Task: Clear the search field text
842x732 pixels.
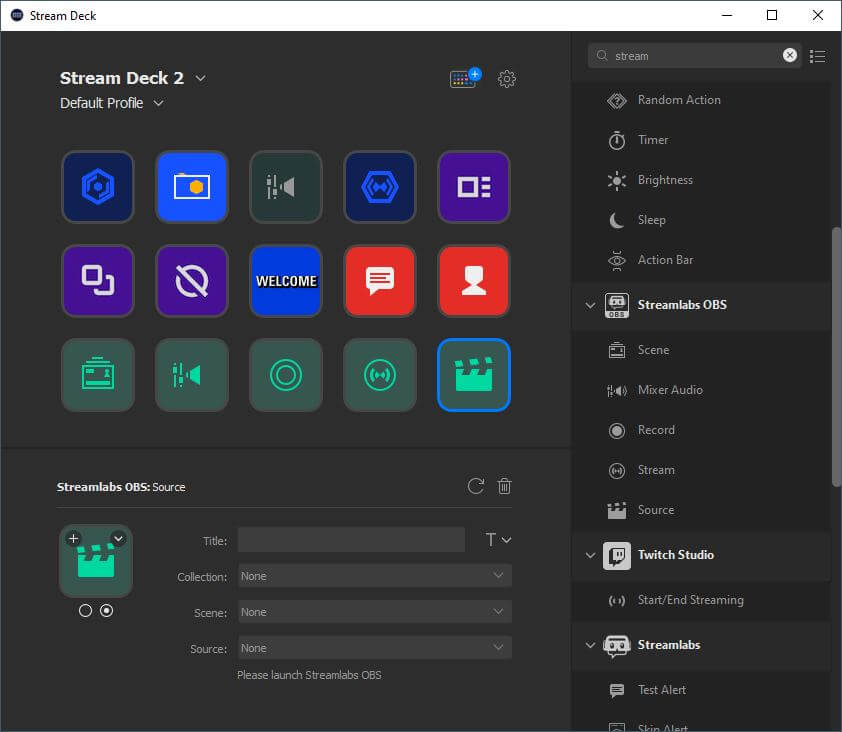Action: tap(789, 55)
